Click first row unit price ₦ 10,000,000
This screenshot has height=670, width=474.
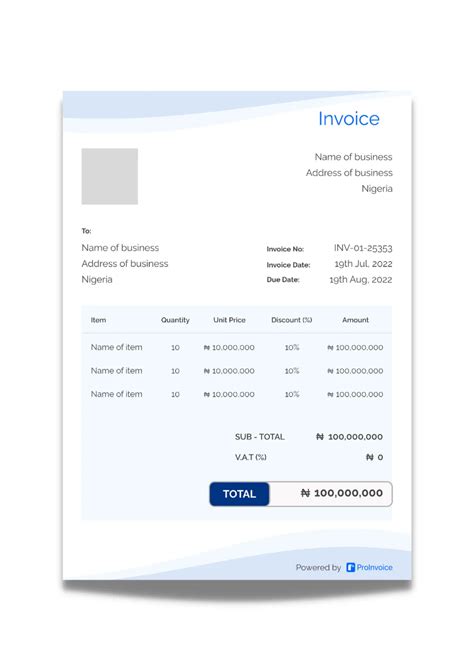click(229, 348)
